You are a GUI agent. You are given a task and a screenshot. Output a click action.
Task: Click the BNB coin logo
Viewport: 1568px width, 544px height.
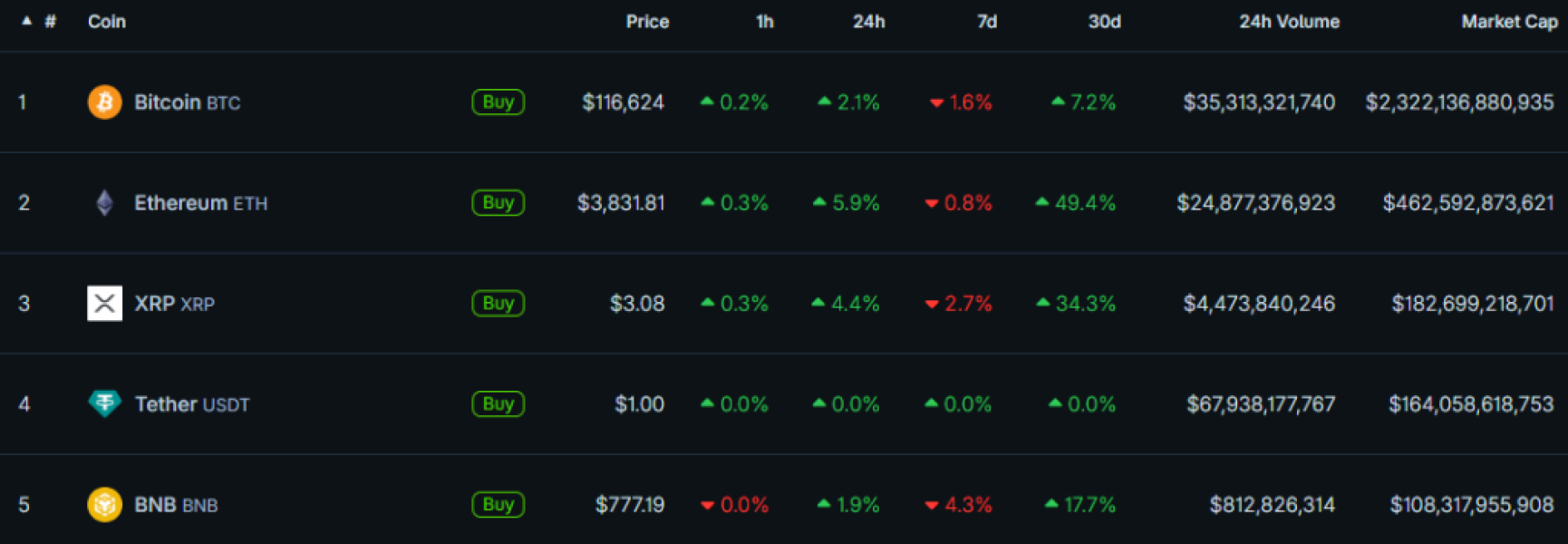pyautogui.click(x=103, y=504)
